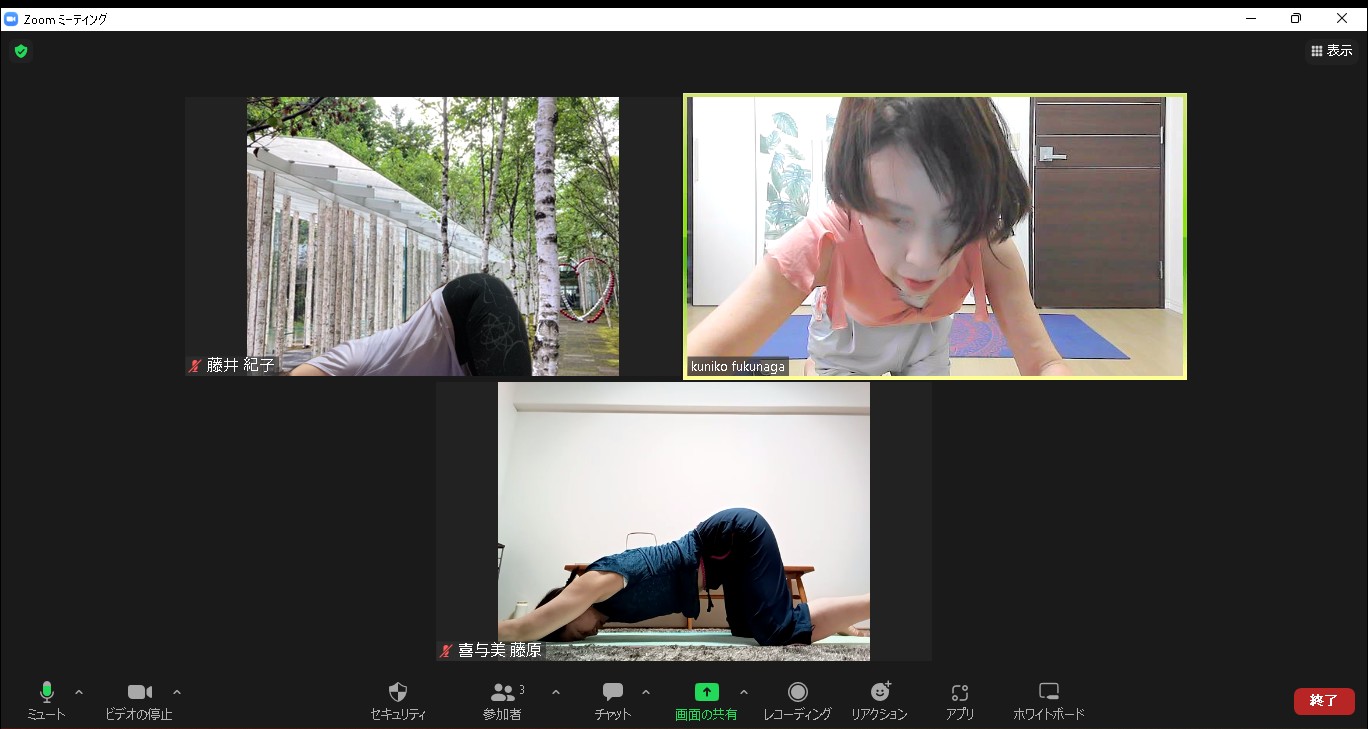Click the Zoom app icon in title bar
Viewport: 1368px width, 729px height.
pyautogui.click(x=11, y=19)
